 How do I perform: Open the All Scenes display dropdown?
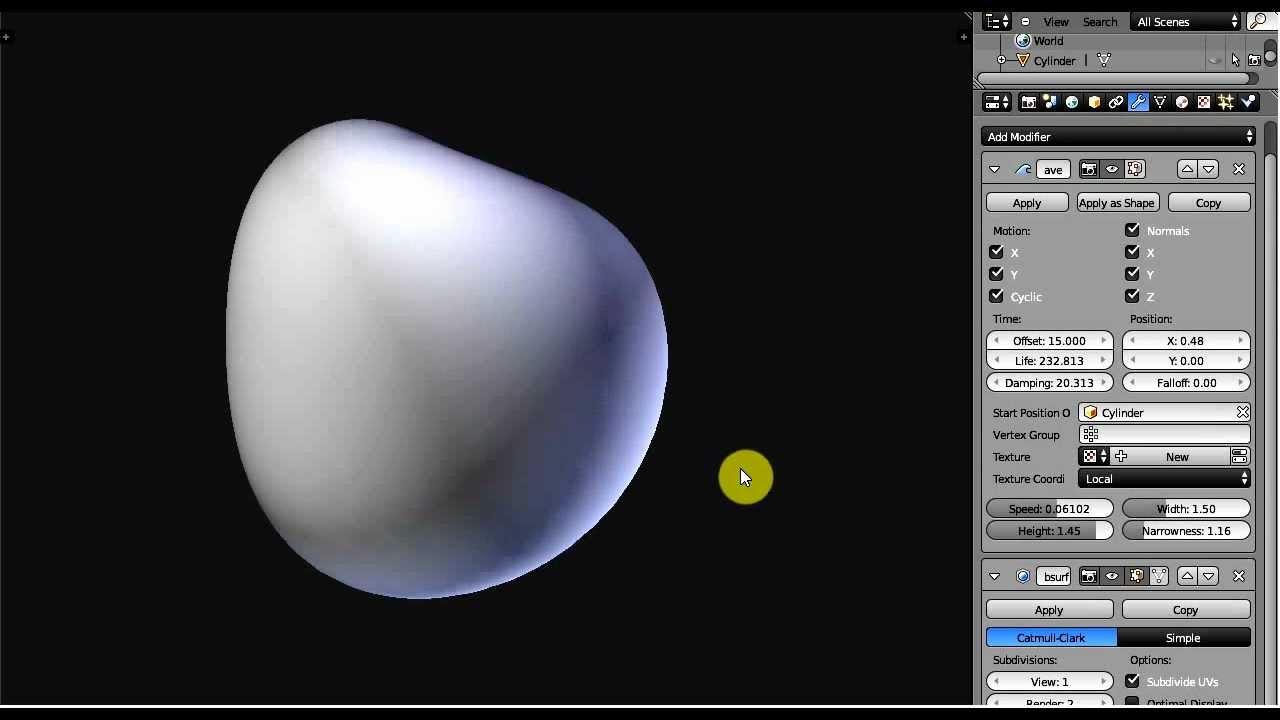(x=1187, y=21)
